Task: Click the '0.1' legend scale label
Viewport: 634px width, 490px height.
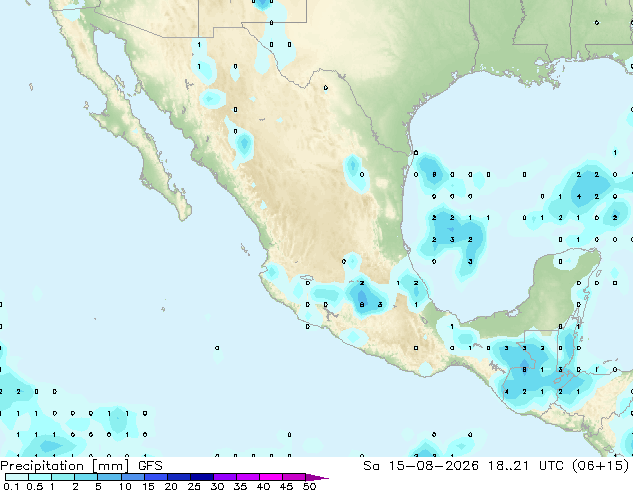Action: point(11,486)
